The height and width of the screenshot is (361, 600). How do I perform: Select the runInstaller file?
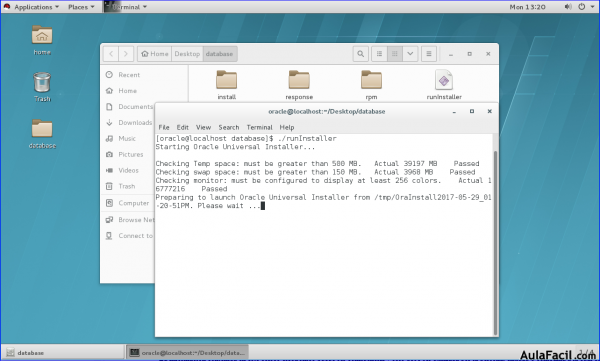[x=444, y=85]
